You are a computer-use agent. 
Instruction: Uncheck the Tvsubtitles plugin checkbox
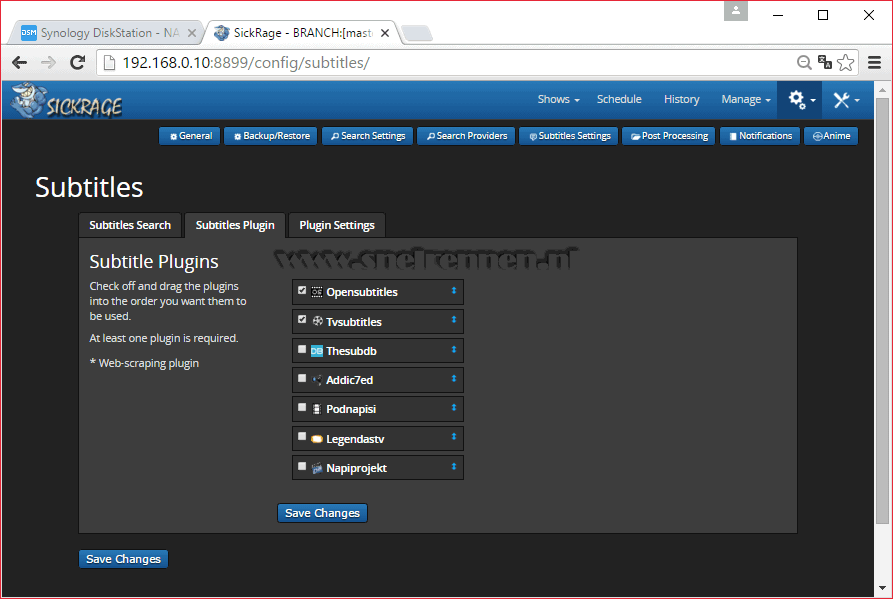pos(302,319)
